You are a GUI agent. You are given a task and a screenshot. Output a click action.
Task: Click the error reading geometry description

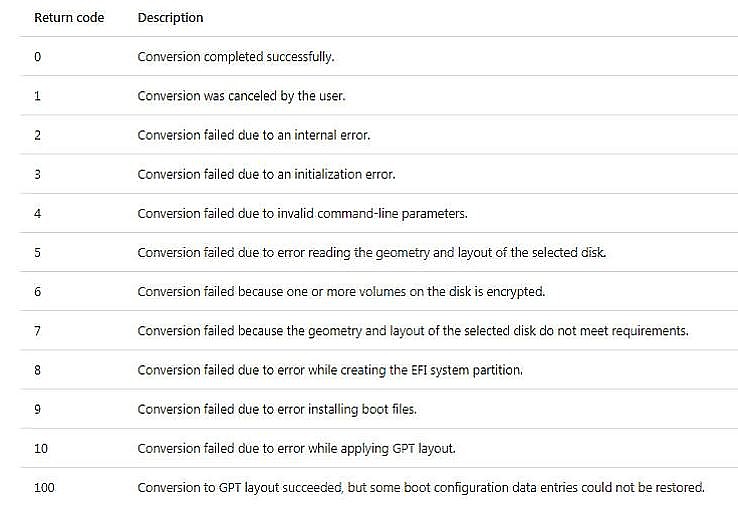[x=372, y=252]
